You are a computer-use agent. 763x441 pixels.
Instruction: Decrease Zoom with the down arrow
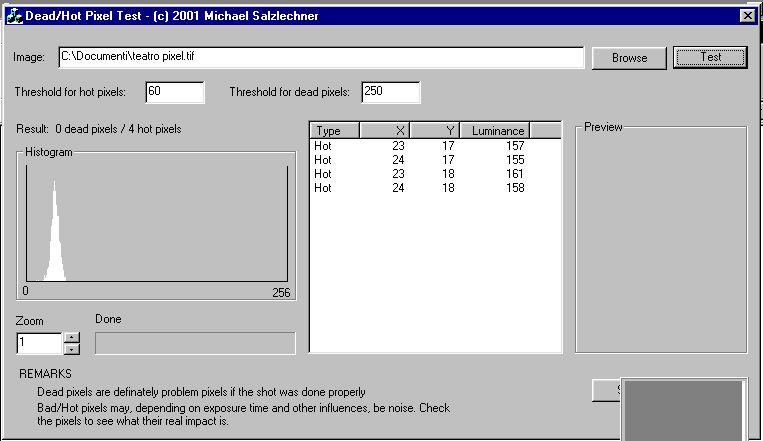[71, 349]
